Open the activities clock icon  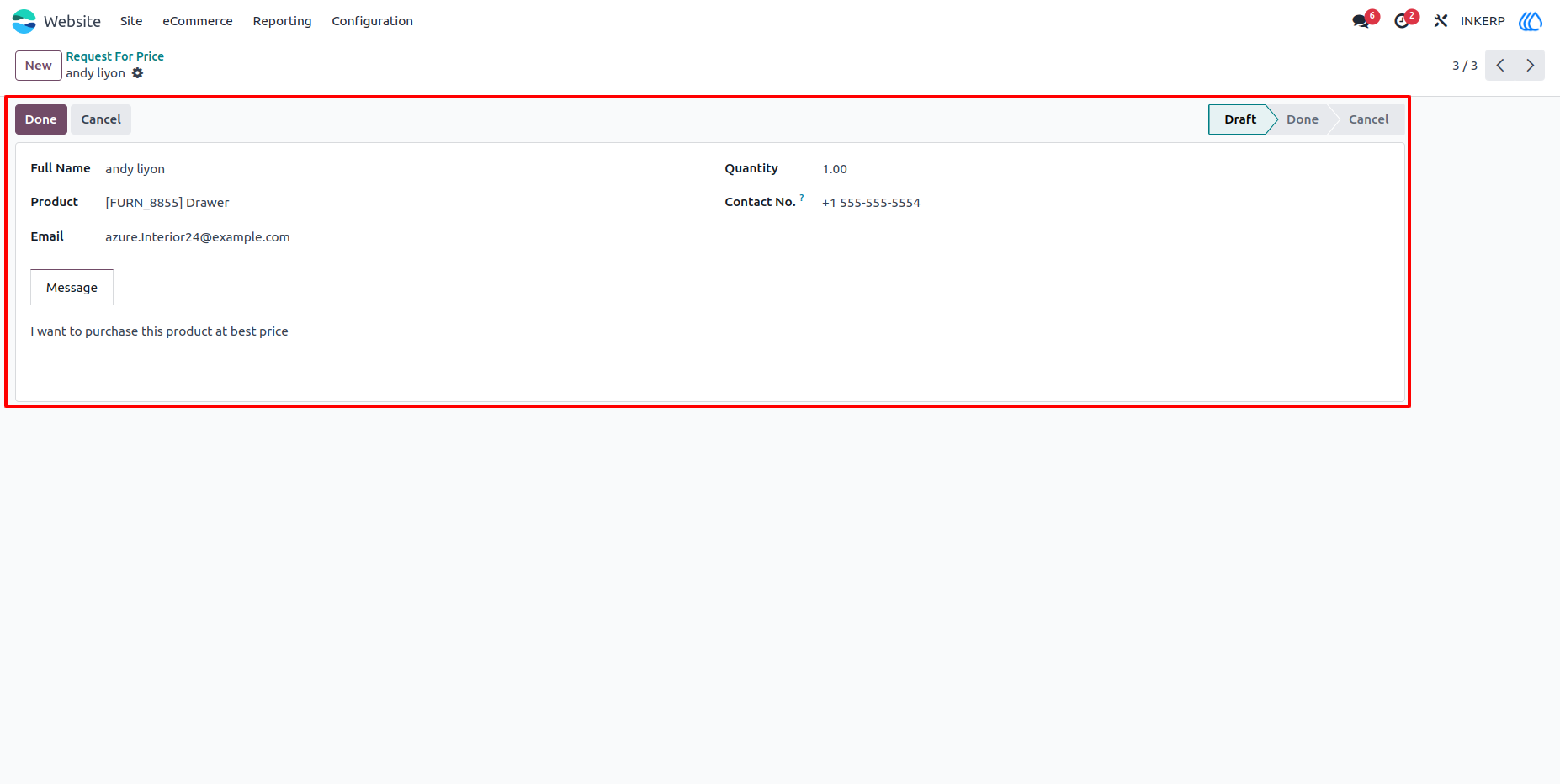[1401, 21]
